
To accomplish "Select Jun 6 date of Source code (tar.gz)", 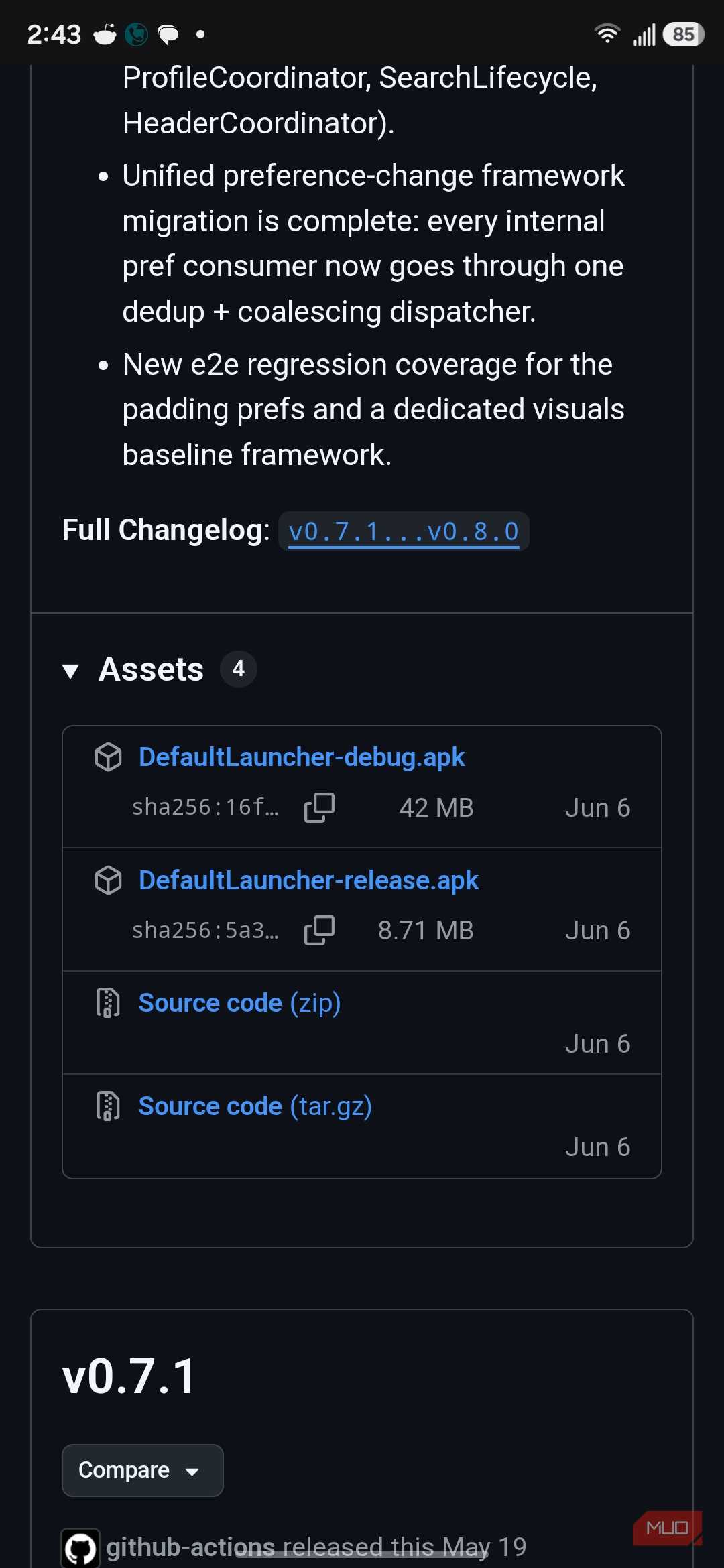I will 598,1147.
